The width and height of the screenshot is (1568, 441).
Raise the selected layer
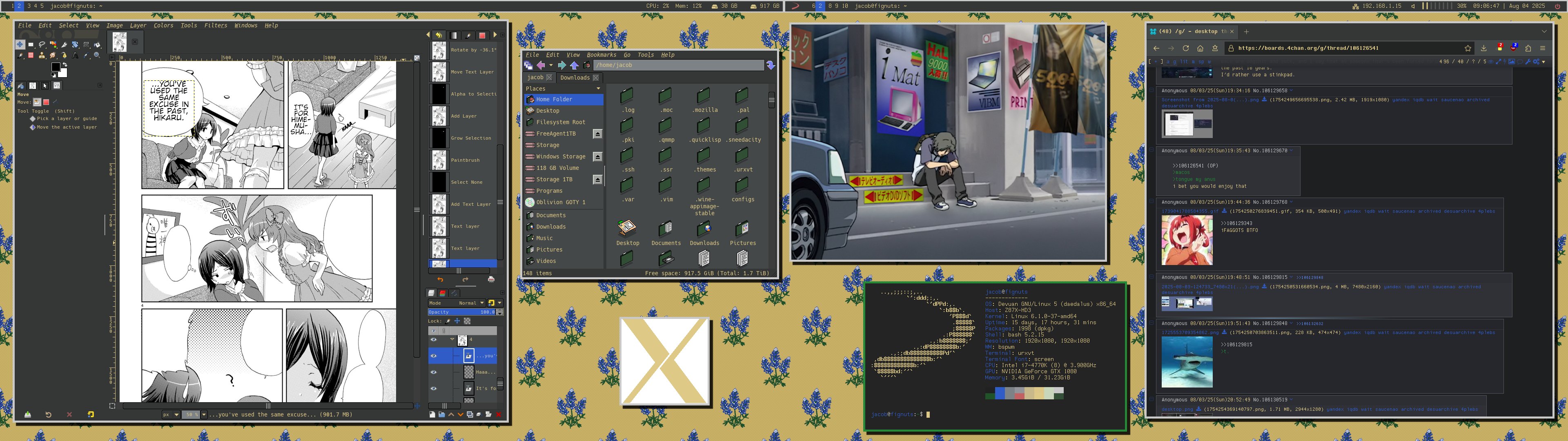(x=451, y=414)
